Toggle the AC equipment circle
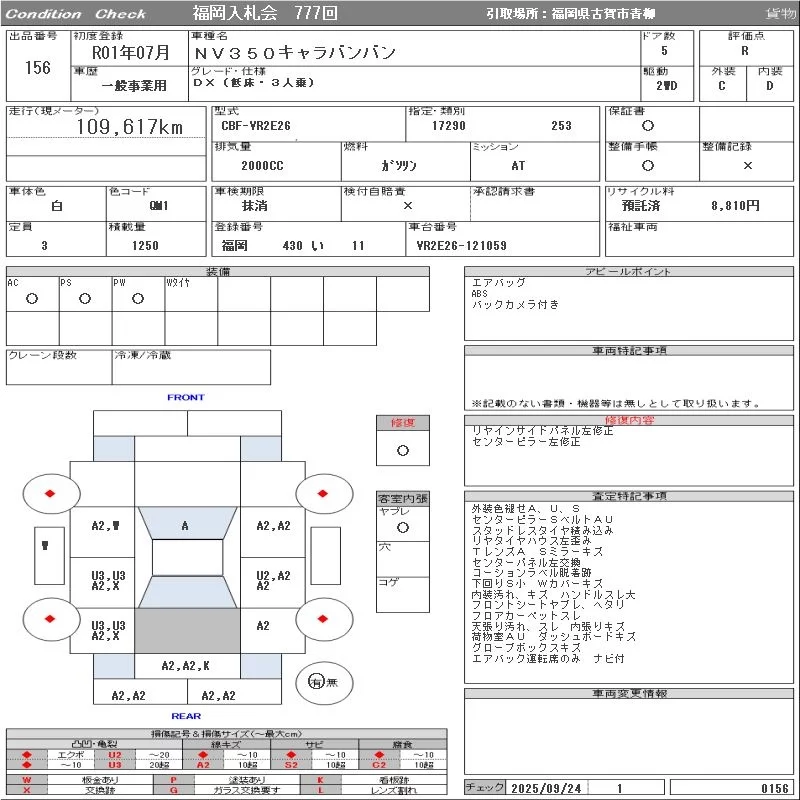 tap(32, 298)
